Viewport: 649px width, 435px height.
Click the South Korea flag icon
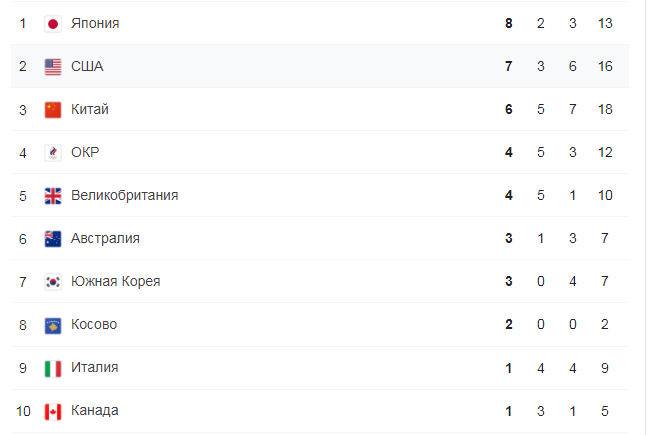click(53, 282)
